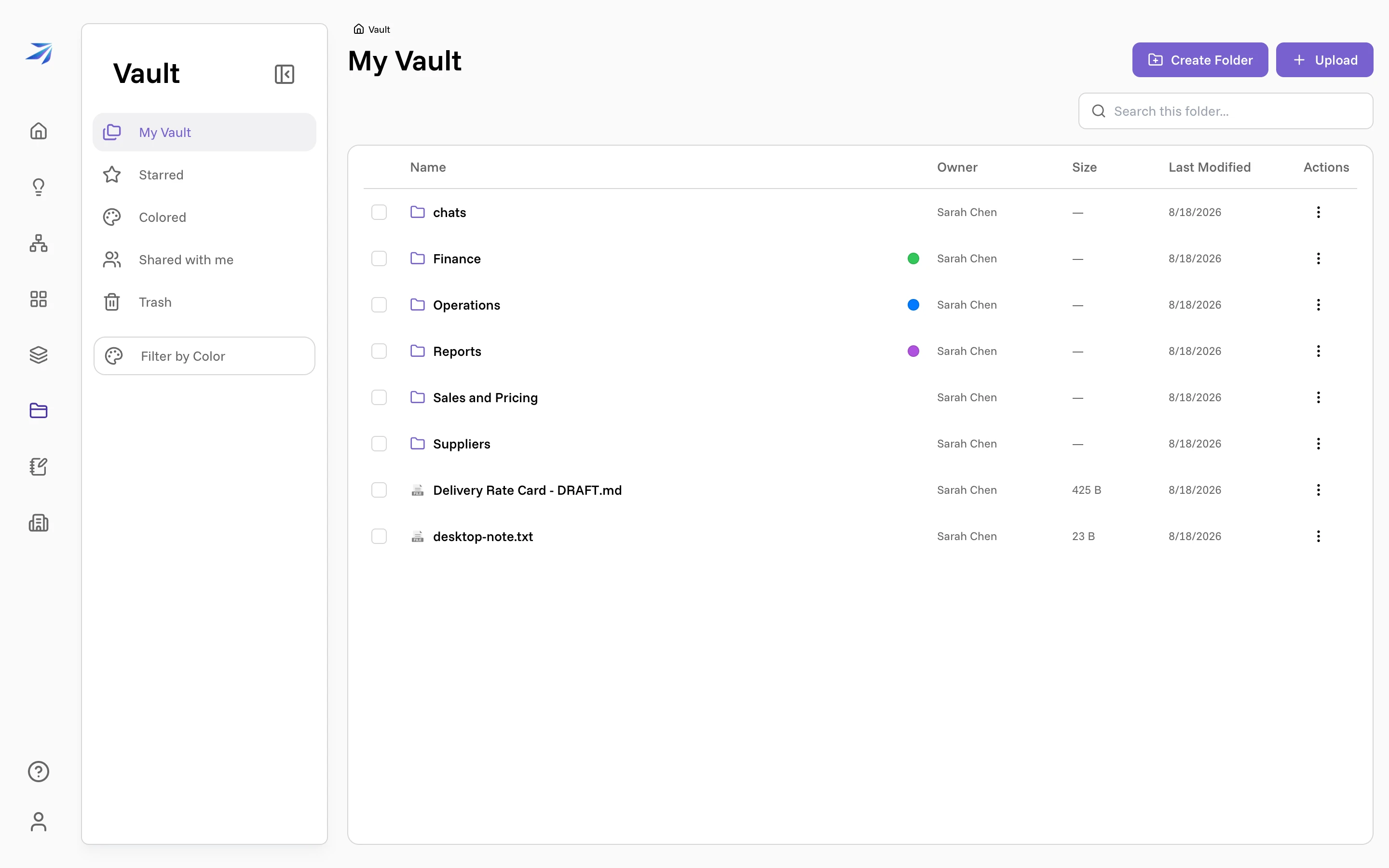Collapse the Vault sidebar panel
Viewport: 1389px width, 868px height.
284,74
